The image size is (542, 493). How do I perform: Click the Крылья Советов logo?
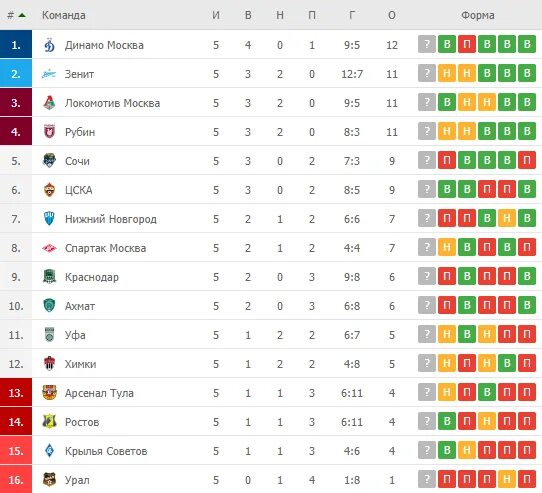click(x=49, y=450)
